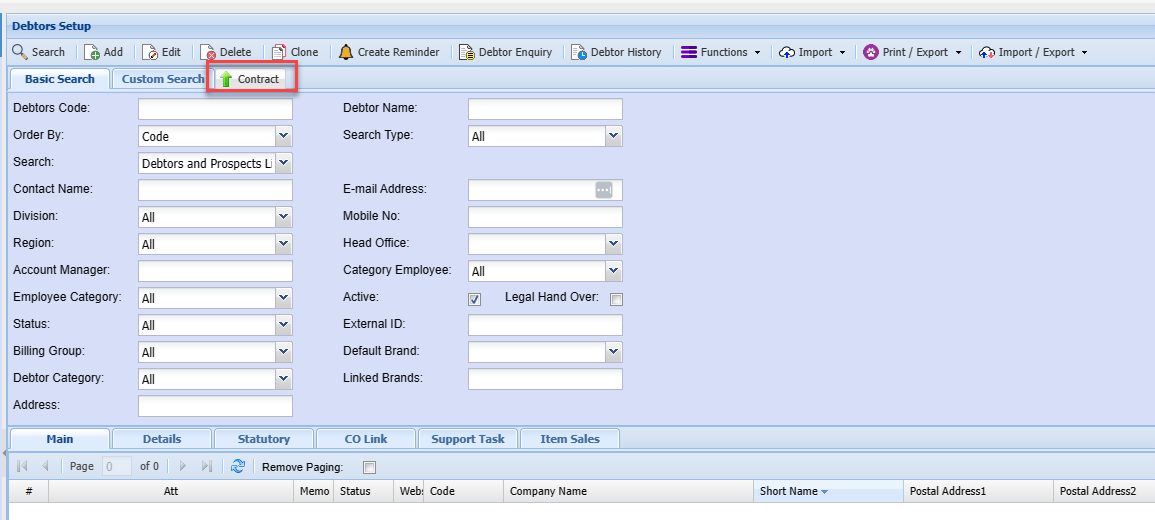Click the Contact Name field
The height and width of the screenshot is (520, 1155).
point(215,190)
